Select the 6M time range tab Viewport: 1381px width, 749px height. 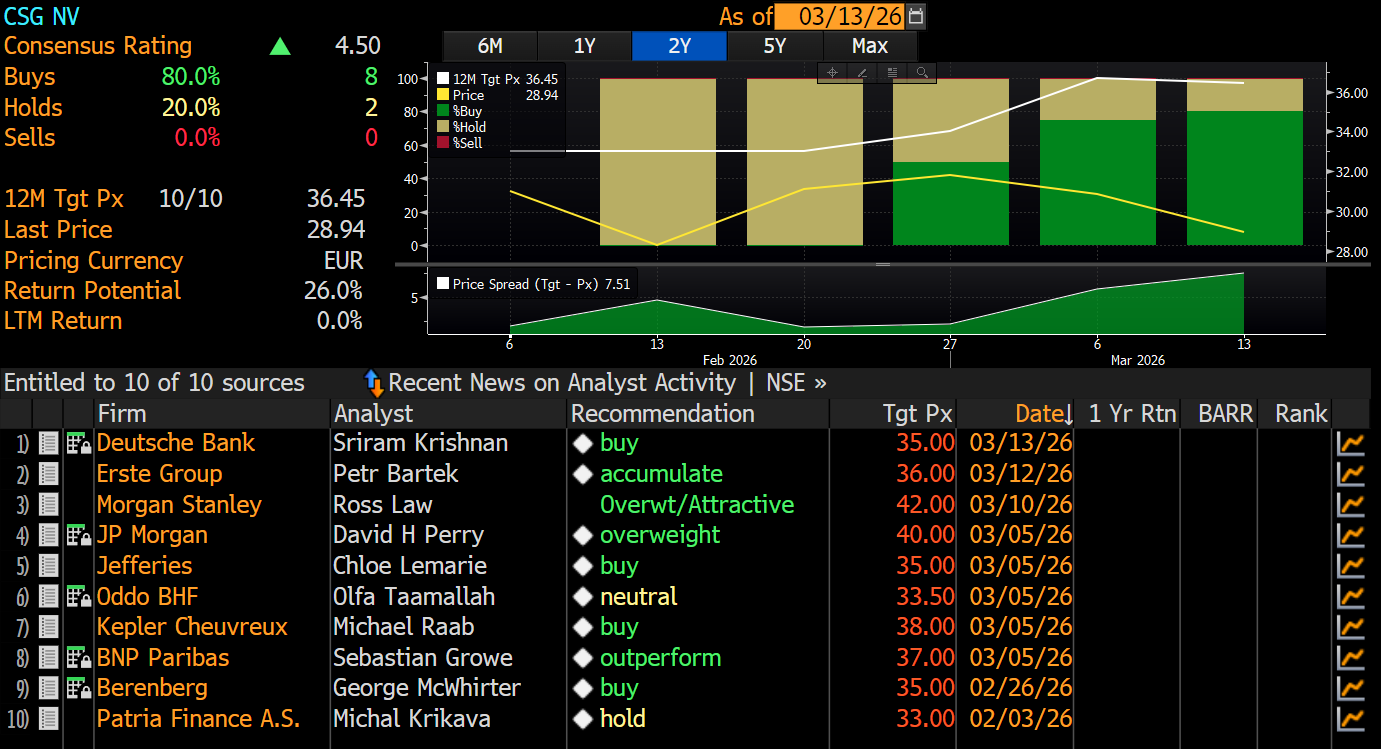[490, 46]
